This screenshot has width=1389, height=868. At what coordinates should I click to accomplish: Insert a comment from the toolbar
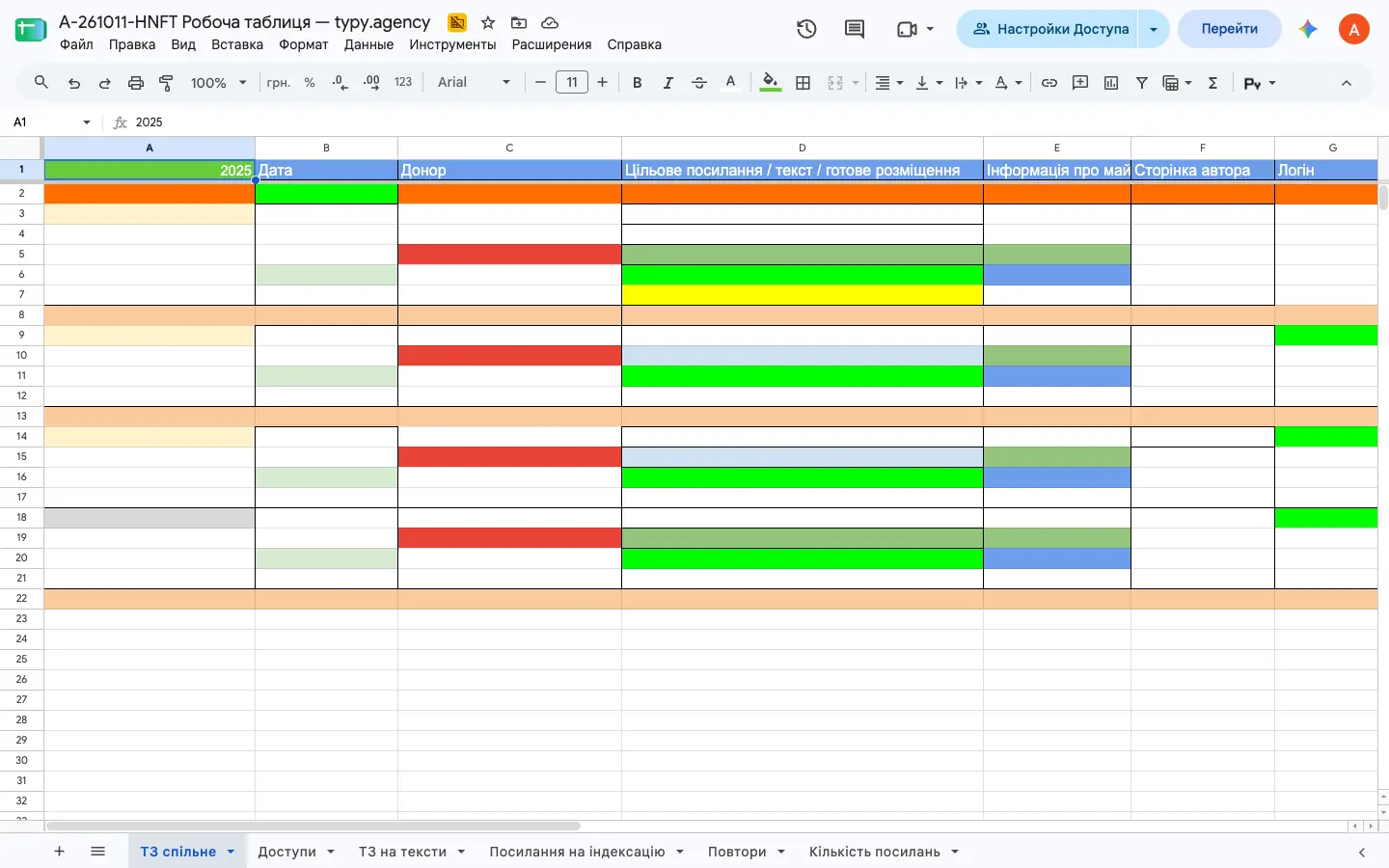point(1080,83)
